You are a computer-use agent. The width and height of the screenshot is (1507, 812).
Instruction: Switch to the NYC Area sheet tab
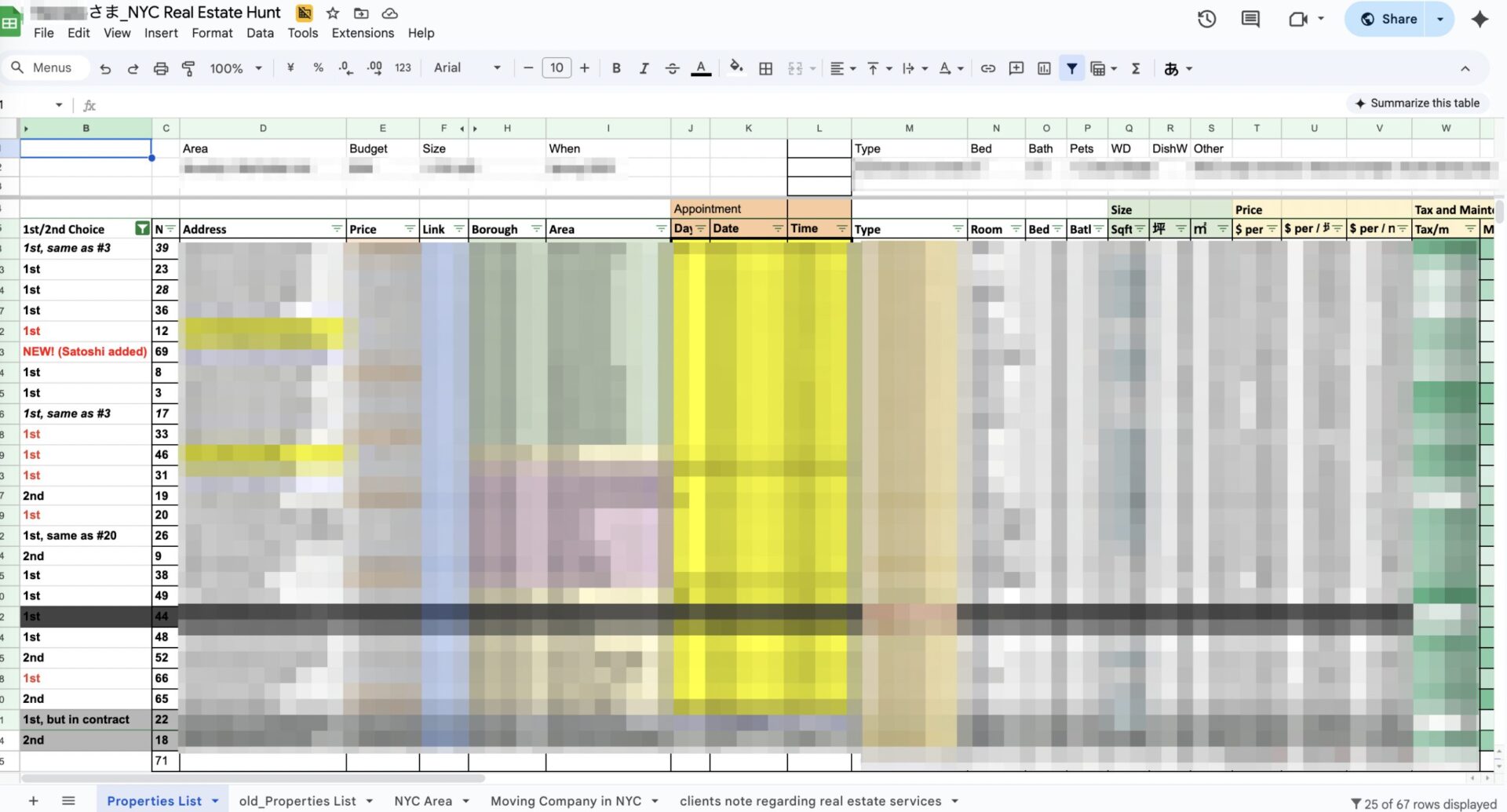422,801
